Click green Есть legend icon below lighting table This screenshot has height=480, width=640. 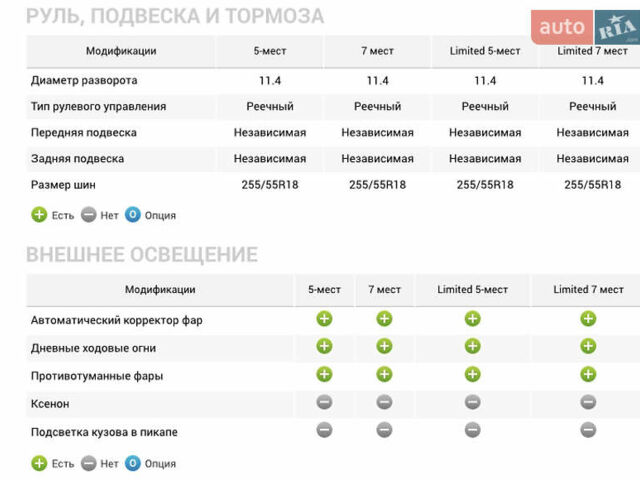point(39,463)
